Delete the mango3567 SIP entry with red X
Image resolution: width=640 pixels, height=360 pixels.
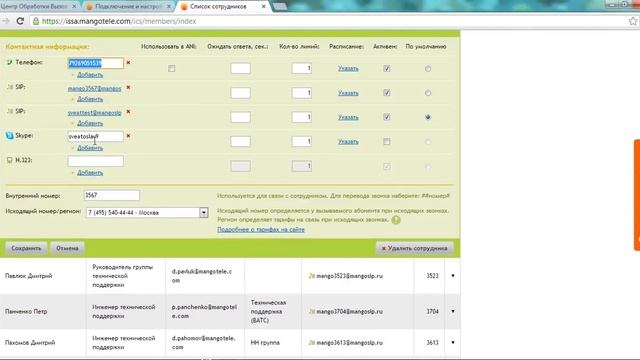(x=128, y=87)
